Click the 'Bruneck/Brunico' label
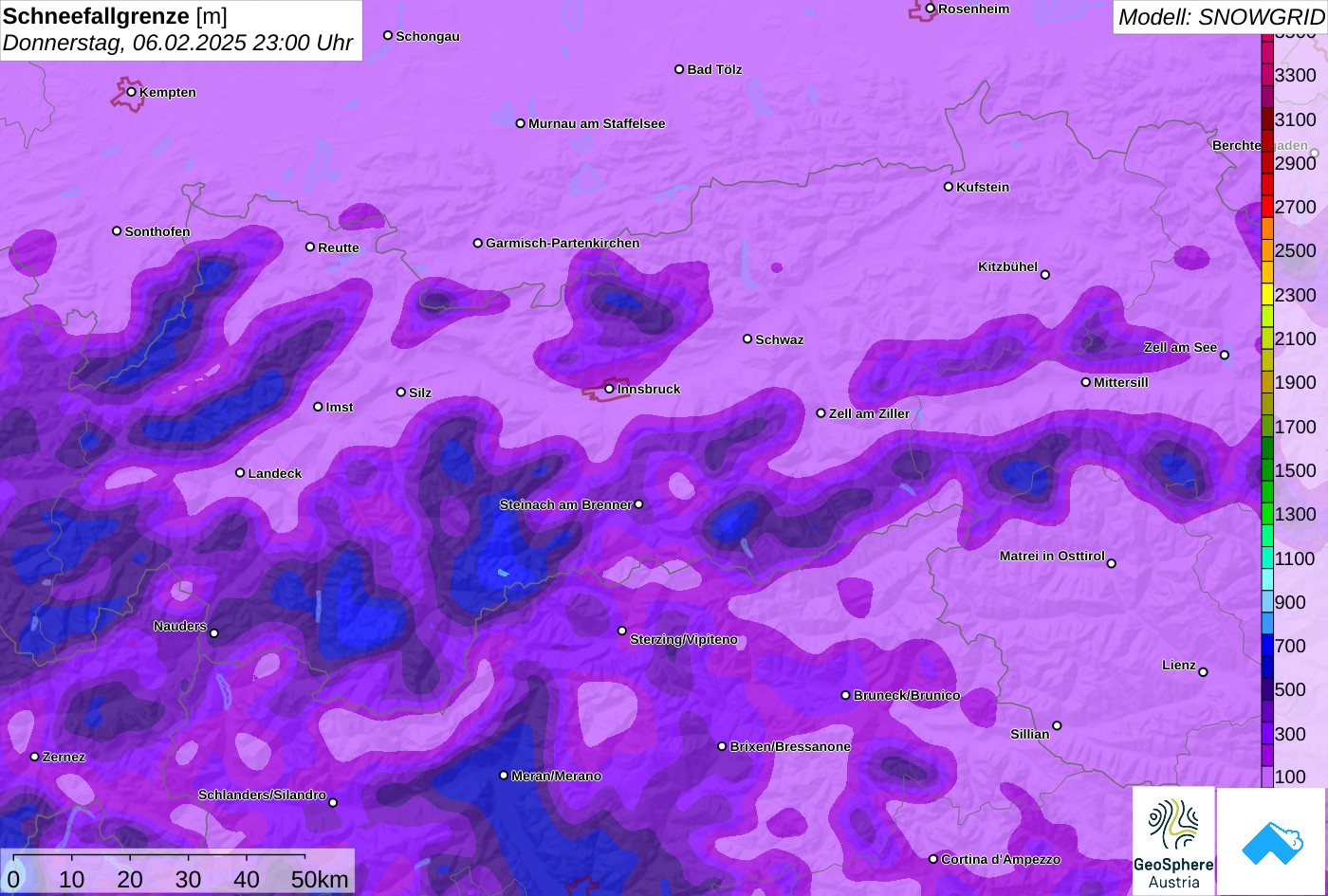This screenshot has width=1328, height=896. click(x=907, y=695)
